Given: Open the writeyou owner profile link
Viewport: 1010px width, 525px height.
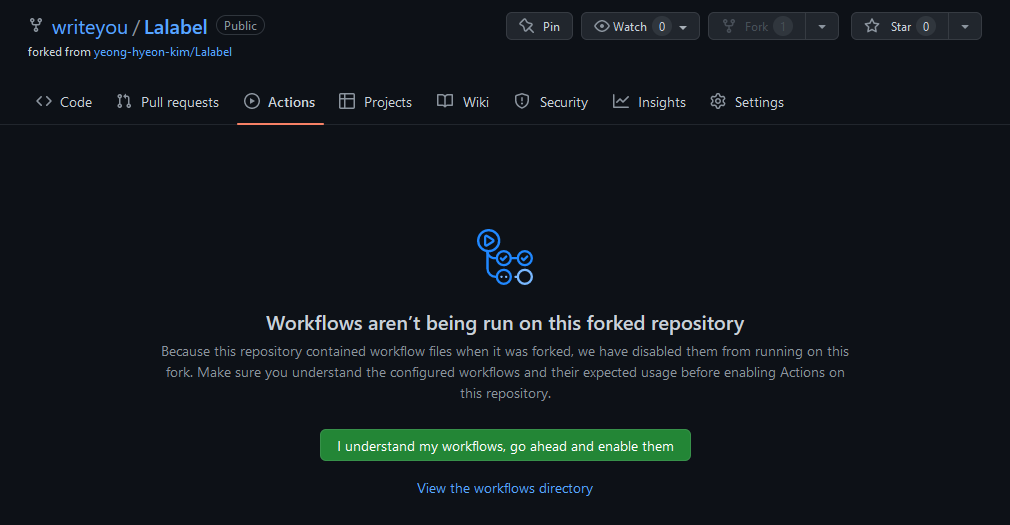Looking at the screenshot, I should [x=90, y=27].
